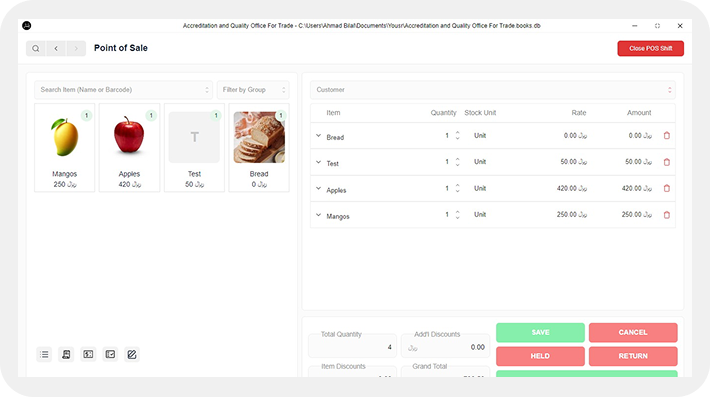Click the Mangos item name in cart
Screen dimensions: 710x397
pyautogui.click(x=338, y=216)
